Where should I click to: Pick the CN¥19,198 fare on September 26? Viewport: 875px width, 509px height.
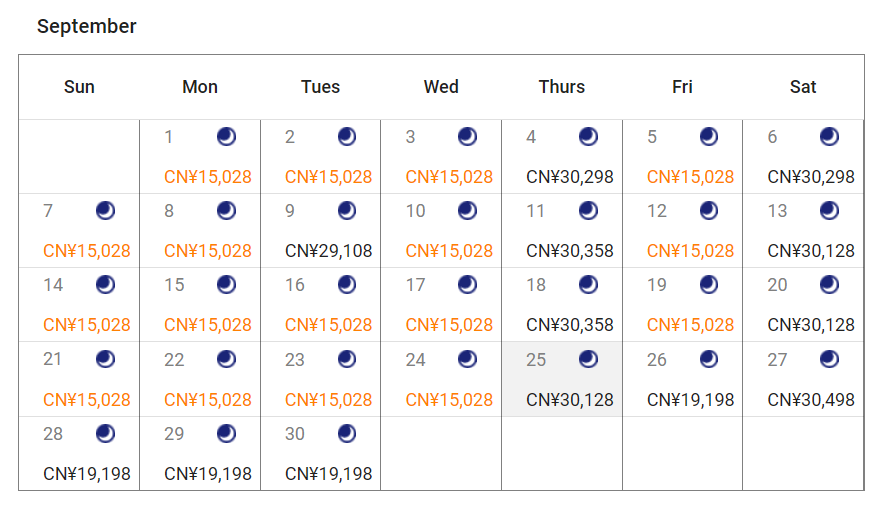point(690,400)
